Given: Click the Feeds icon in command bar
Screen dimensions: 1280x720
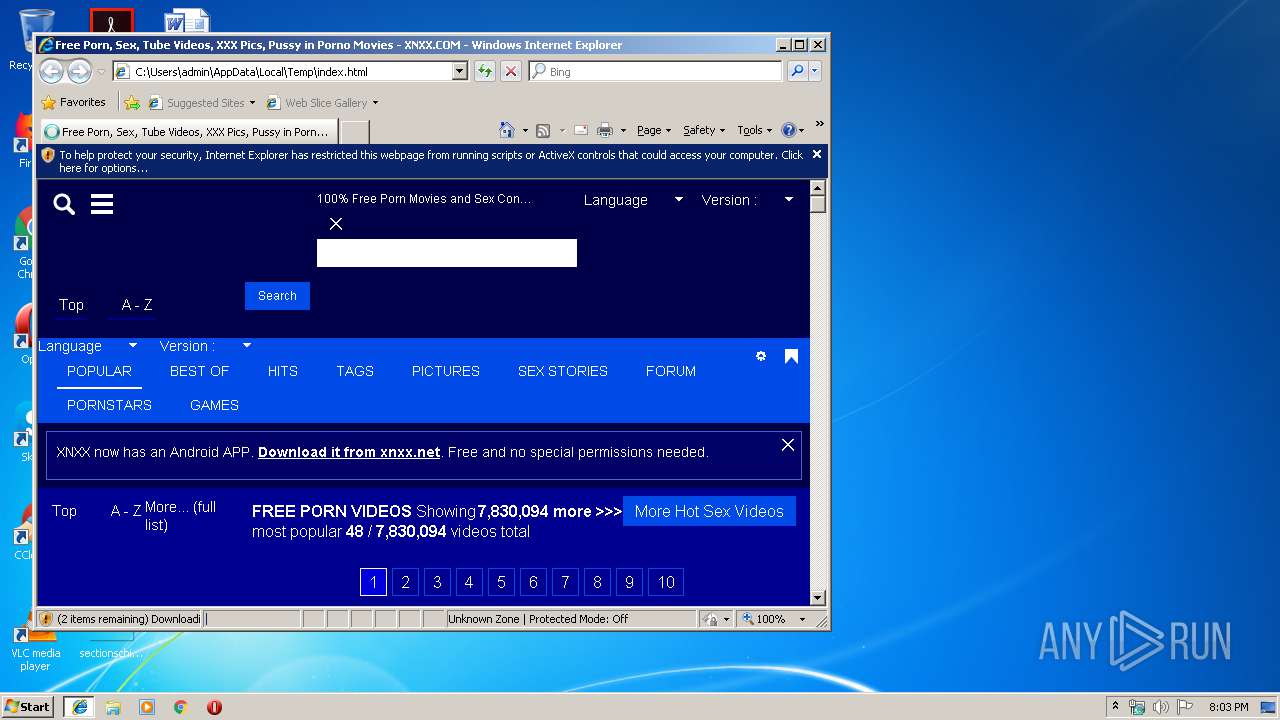Looking at the screenshot, I should click(543, 130).
